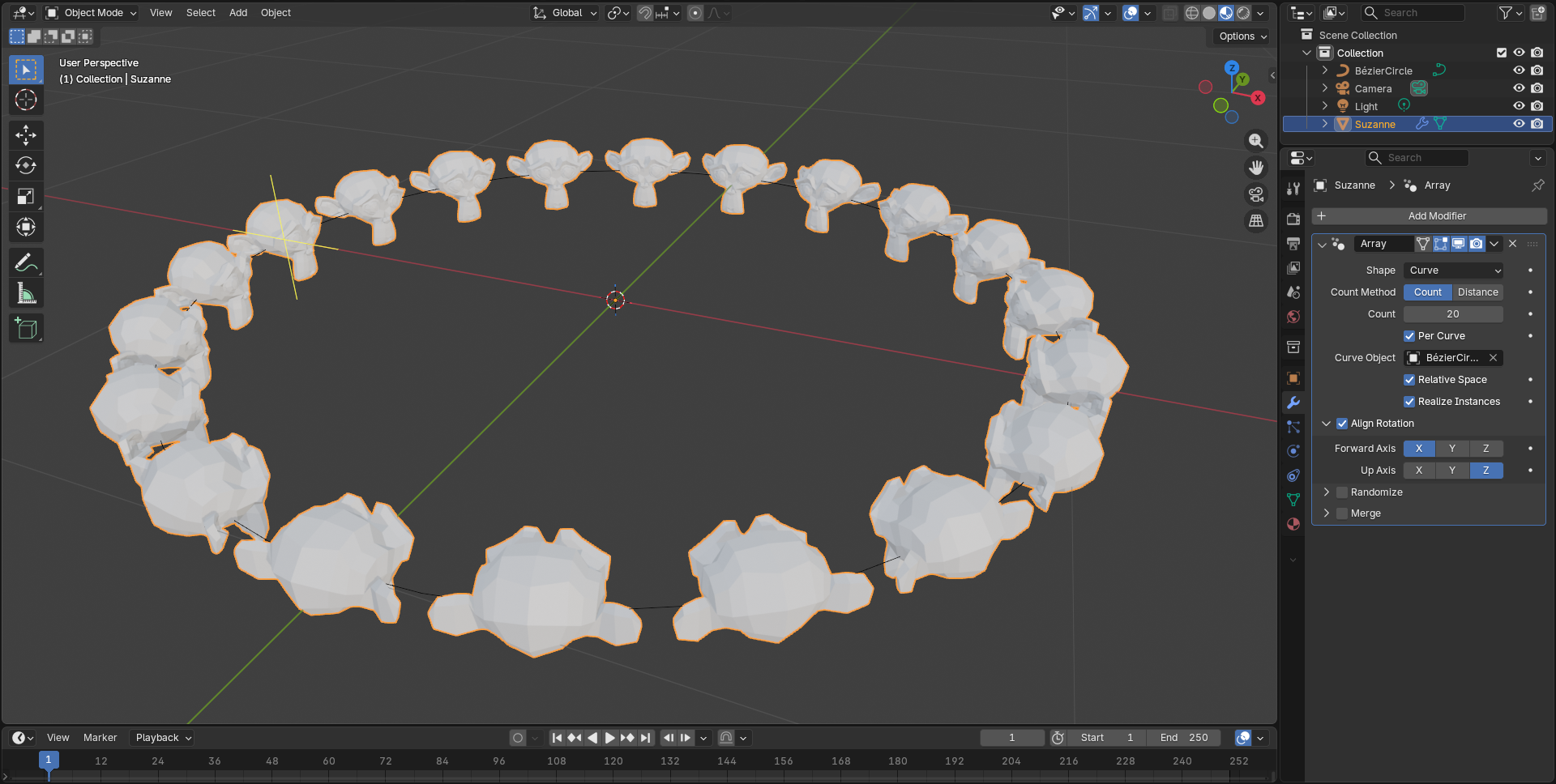
Task: Open the Render properties tab
Action: point(1293,219)
